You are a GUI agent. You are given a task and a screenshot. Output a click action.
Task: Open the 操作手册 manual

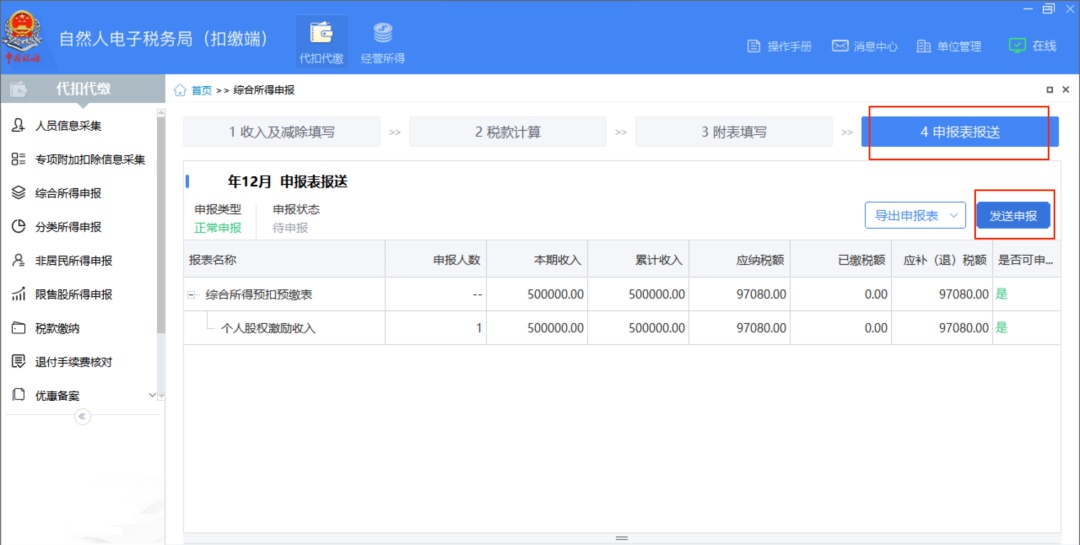pyautogui.click(x=779, y=46)
